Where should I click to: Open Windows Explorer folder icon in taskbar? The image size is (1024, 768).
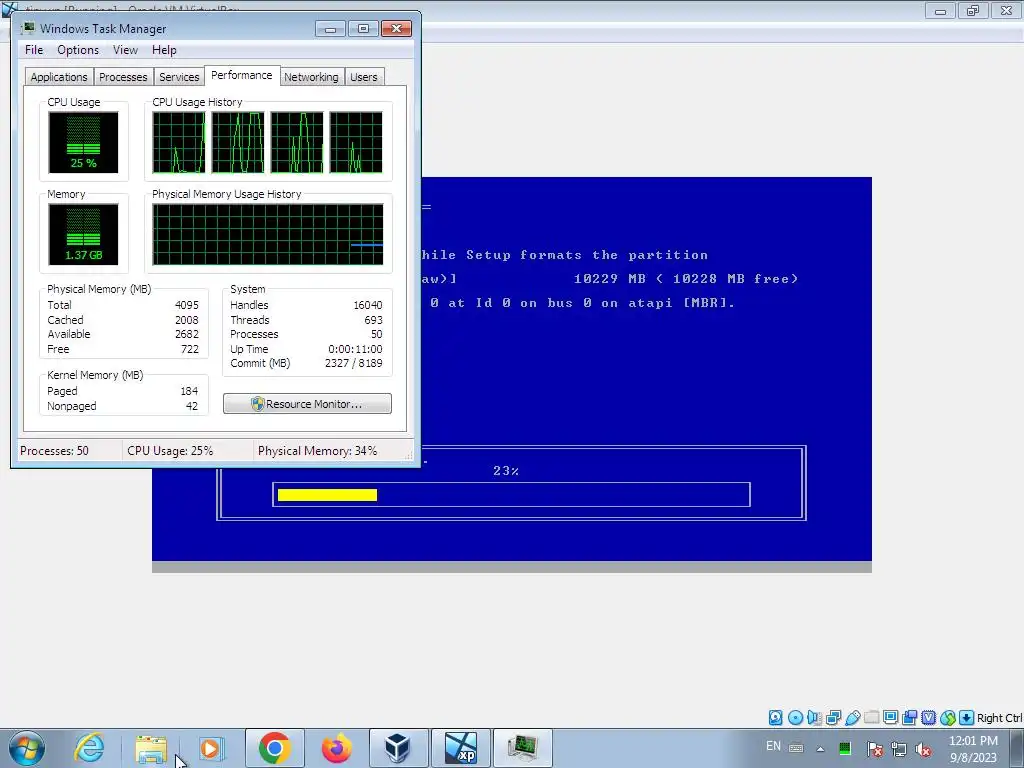coord(151,748)
